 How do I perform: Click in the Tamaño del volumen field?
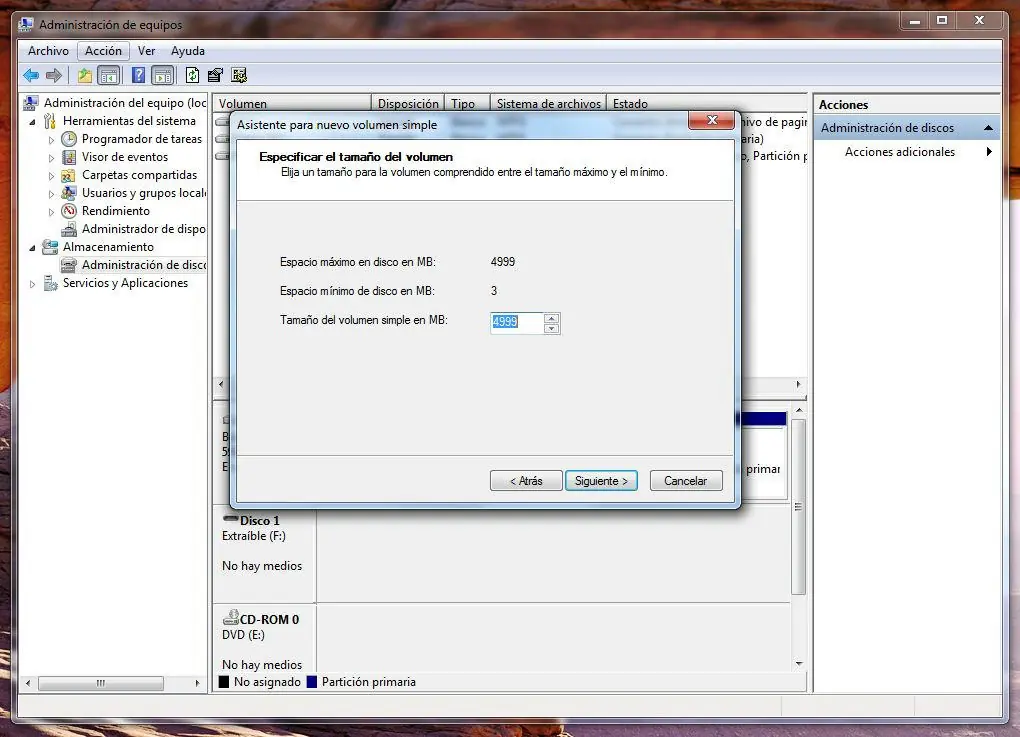(516, 322)
